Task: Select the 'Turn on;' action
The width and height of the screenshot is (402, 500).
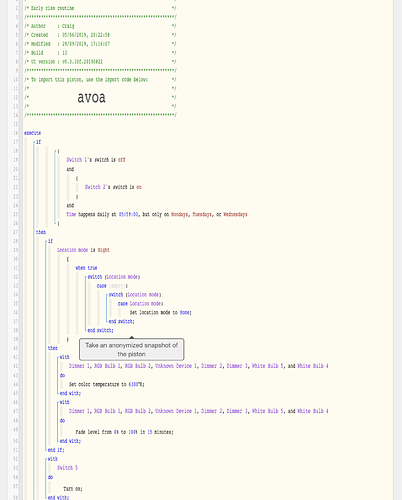Action: pyautogui.click(x=73, y=489)
